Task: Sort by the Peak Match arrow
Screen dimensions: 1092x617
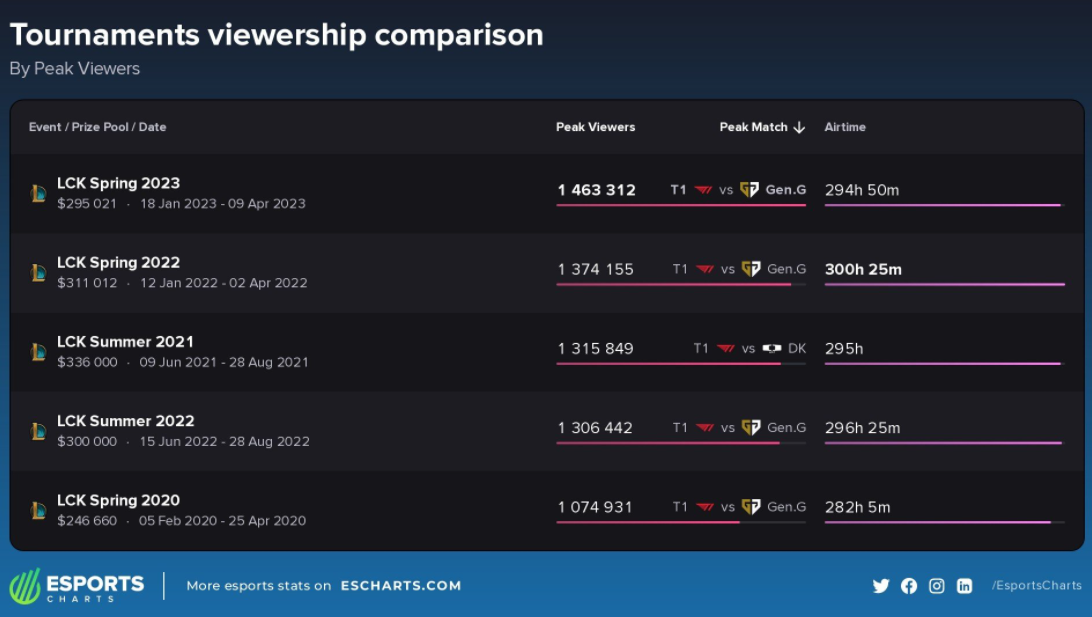Action: pos(799,127)
